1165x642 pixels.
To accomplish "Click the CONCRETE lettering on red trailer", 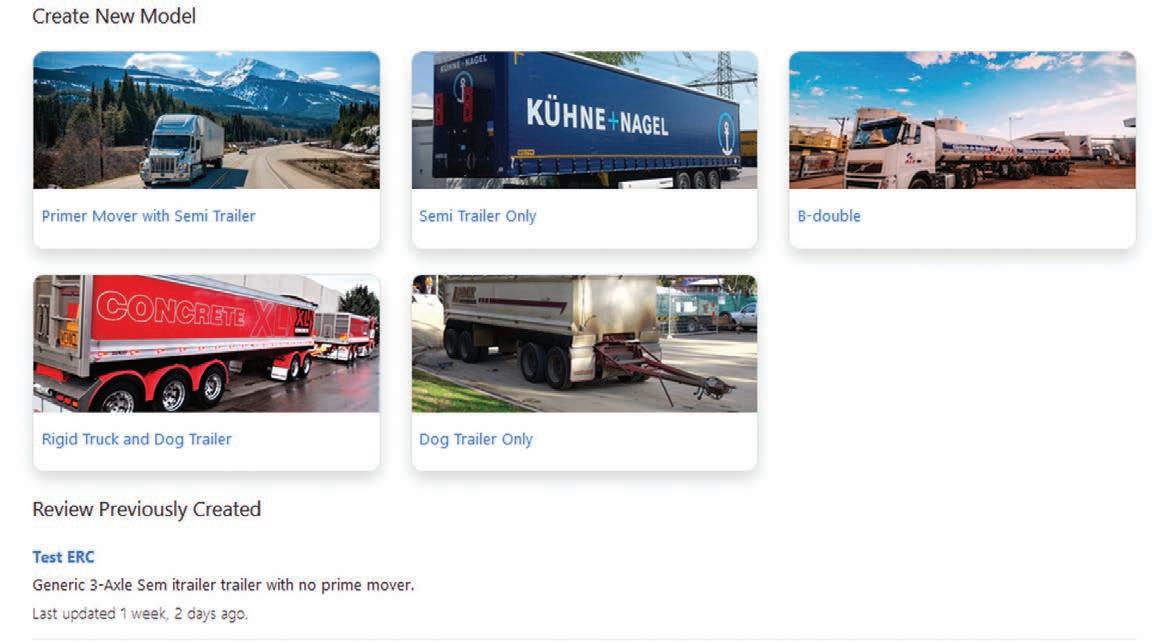I will 172,308.
